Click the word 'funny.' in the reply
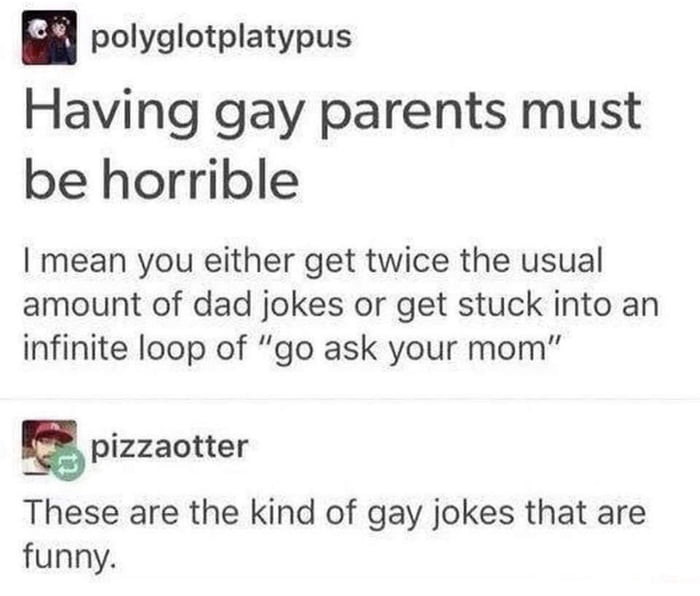 tap(70, 557)
